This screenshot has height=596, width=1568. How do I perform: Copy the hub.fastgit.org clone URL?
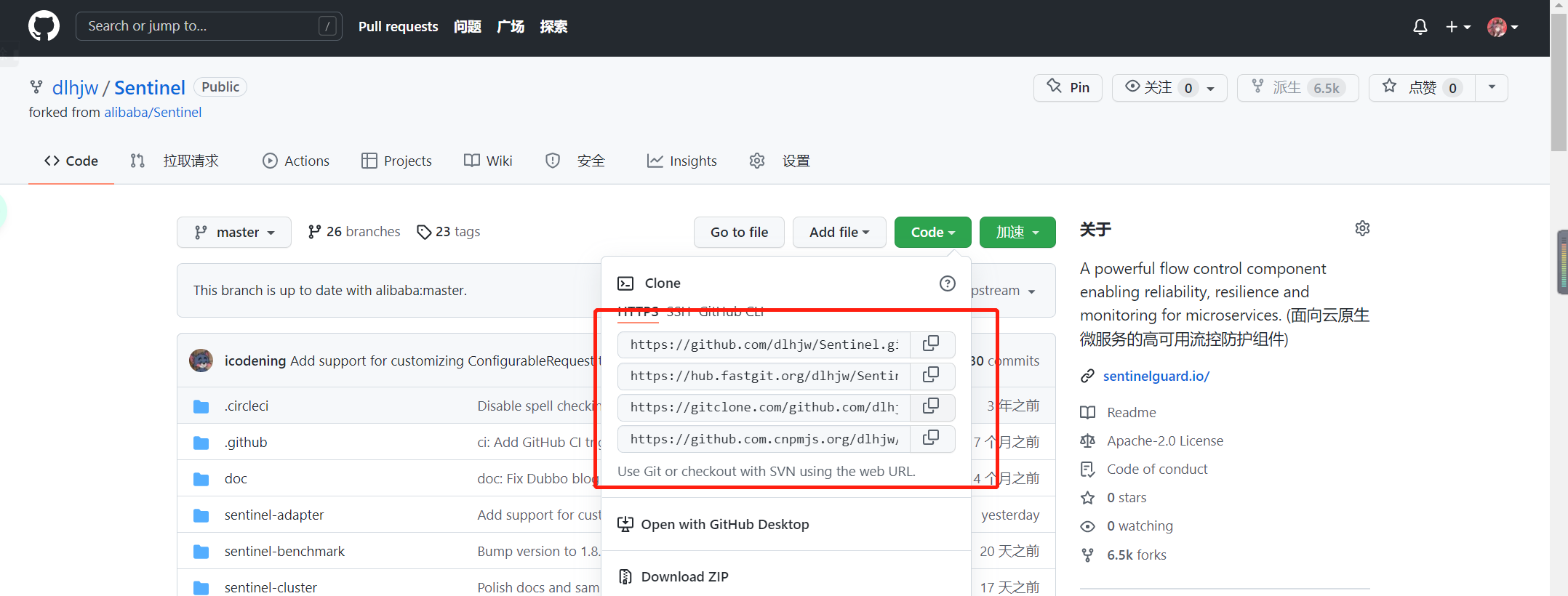(x=931, y=375)
